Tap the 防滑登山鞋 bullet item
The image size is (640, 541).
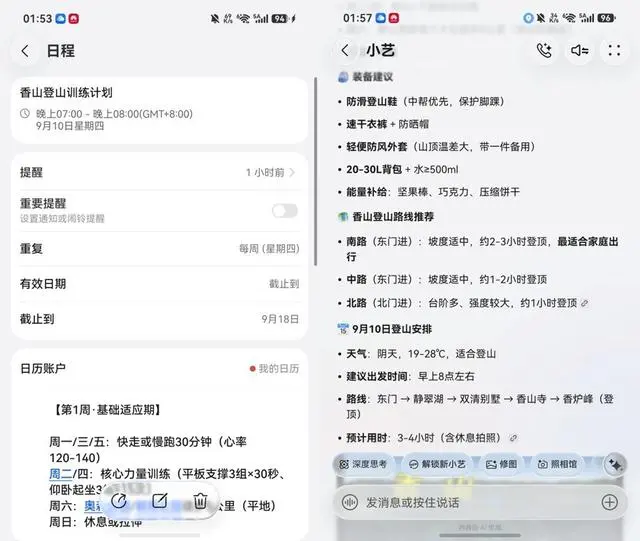point(425,102)
